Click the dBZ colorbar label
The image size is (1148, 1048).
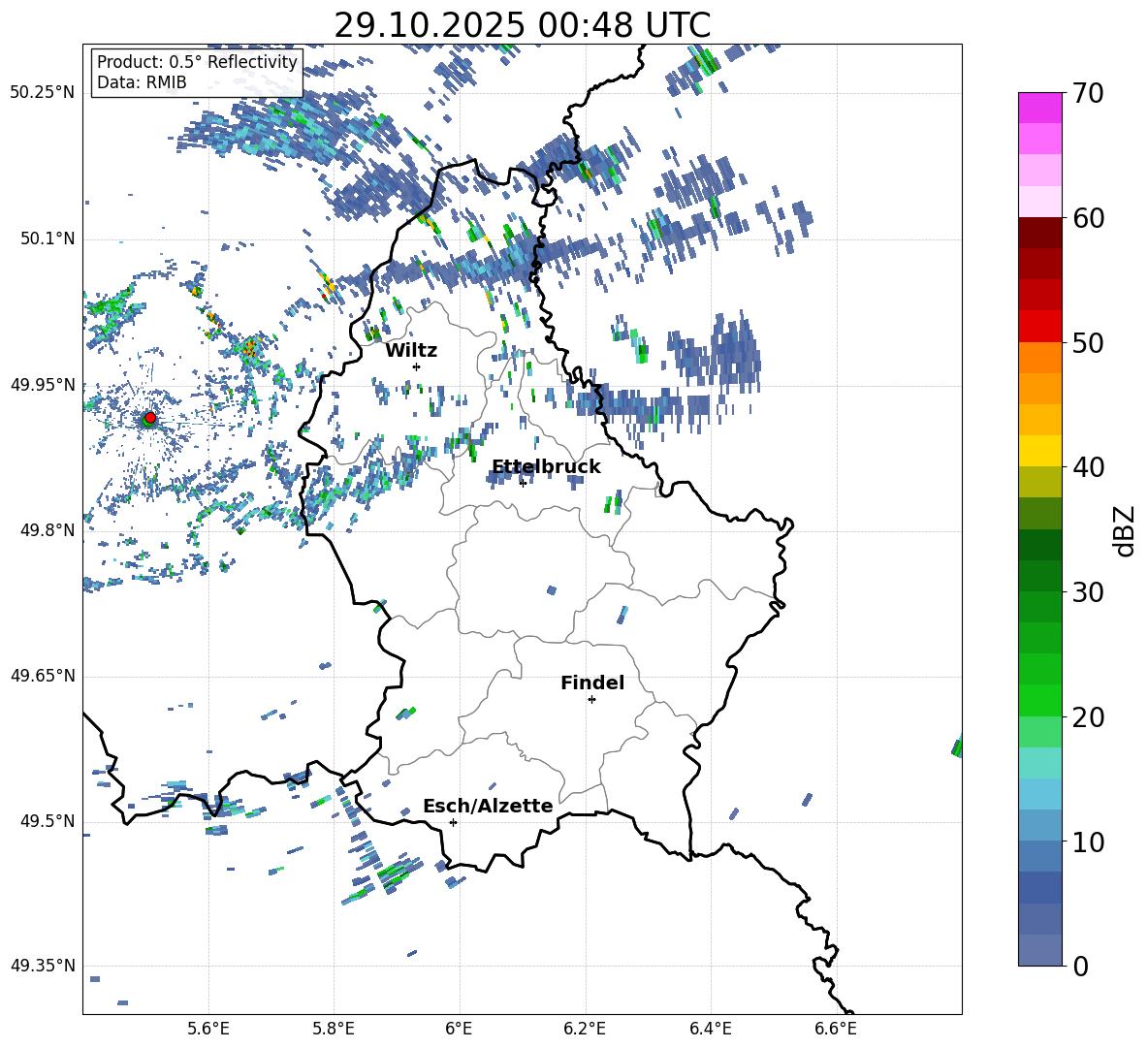pos(1124,530)
